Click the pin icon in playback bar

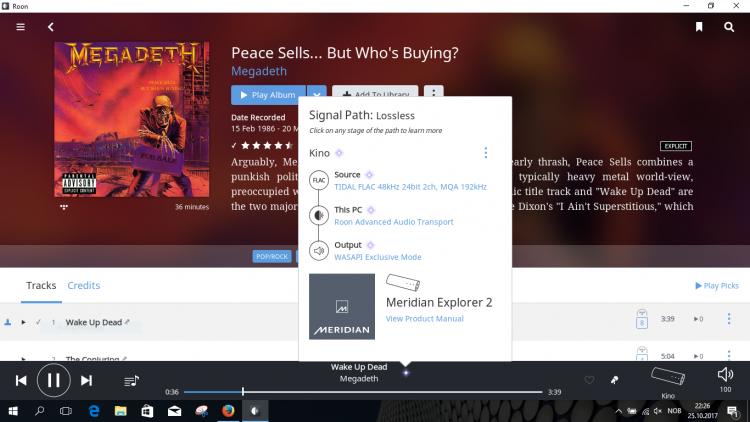[x=615, y=380]
